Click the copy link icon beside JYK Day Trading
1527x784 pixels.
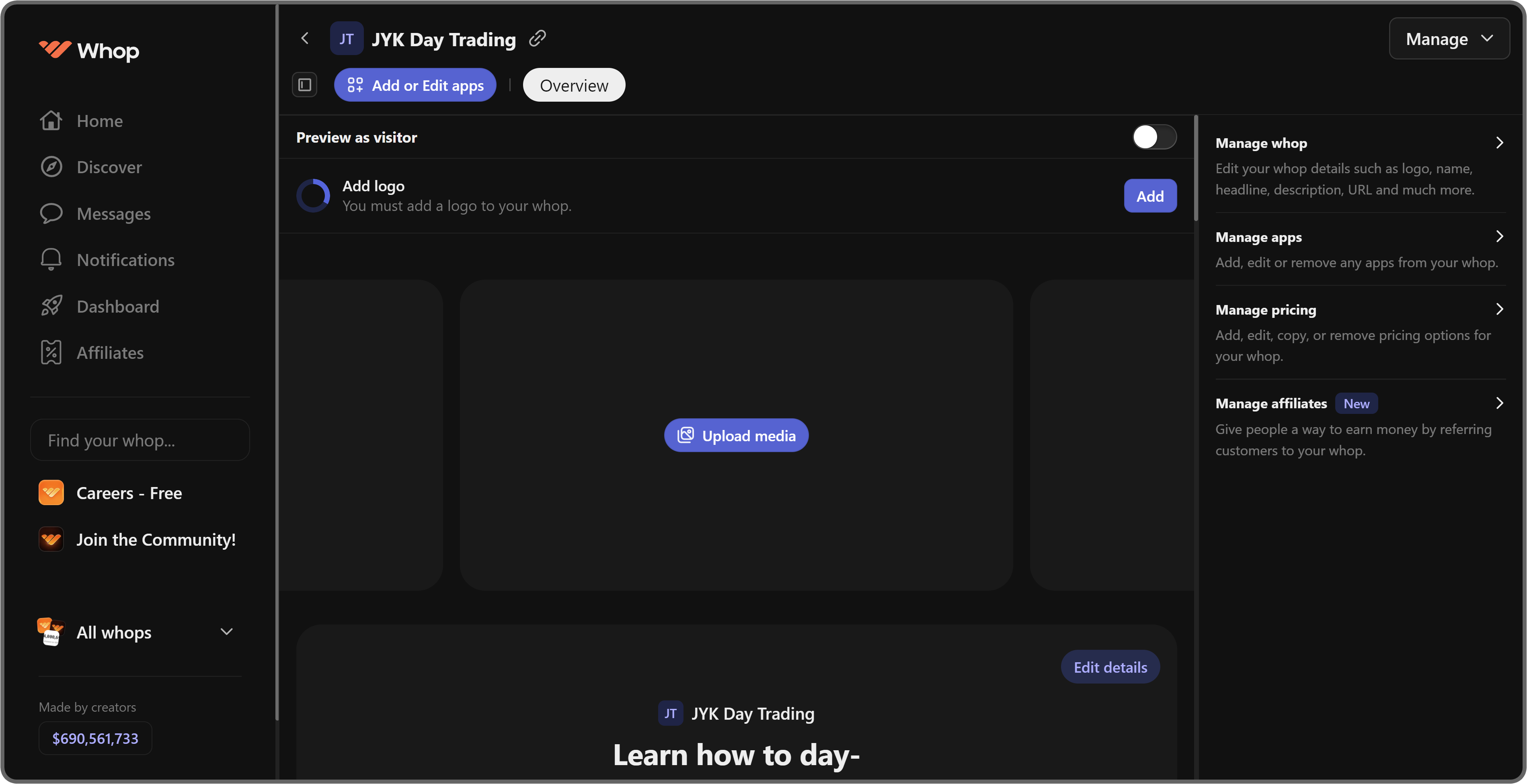pyautogui.click(x=537, y=38)
